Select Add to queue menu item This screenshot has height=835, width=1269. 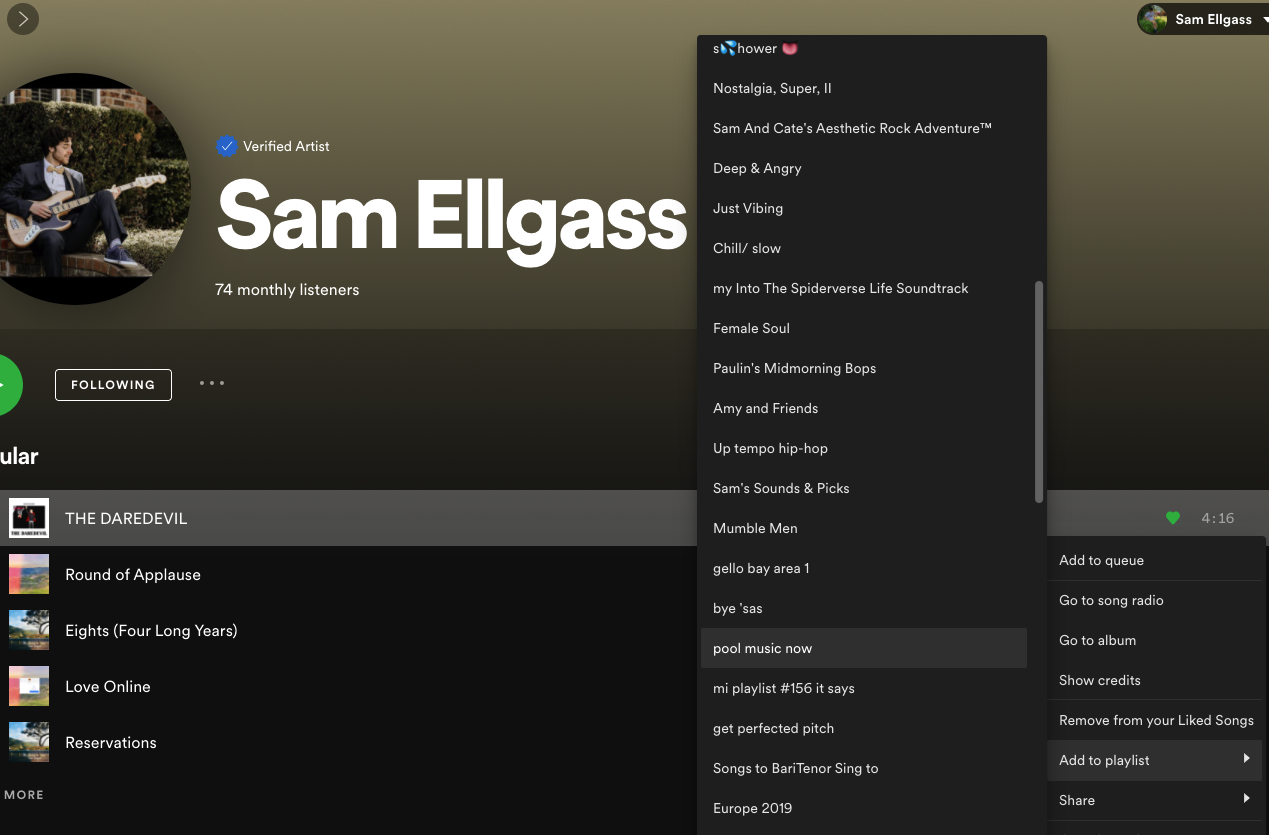(x=1156, y=560)
